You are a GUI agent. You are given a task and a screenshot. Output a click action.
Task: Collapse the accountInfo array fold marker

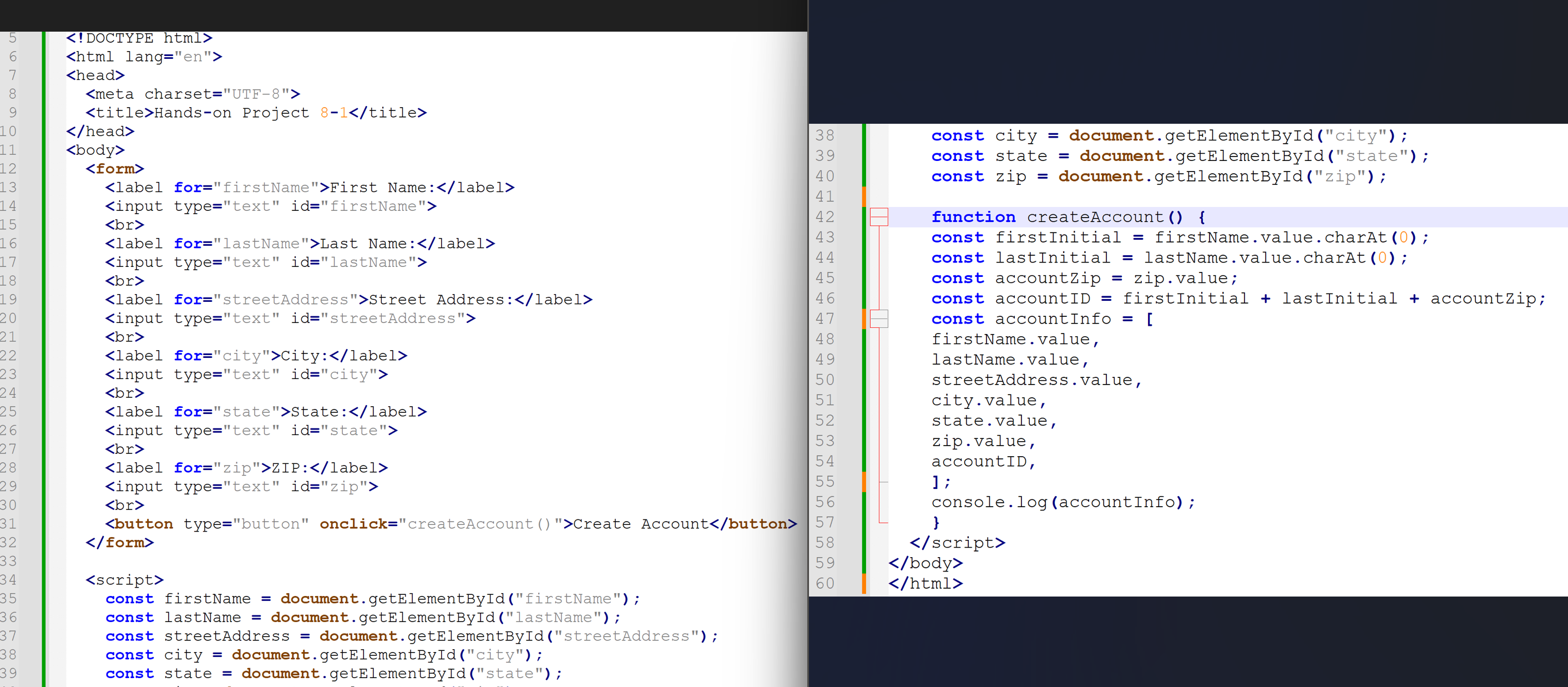coord(878,319)
